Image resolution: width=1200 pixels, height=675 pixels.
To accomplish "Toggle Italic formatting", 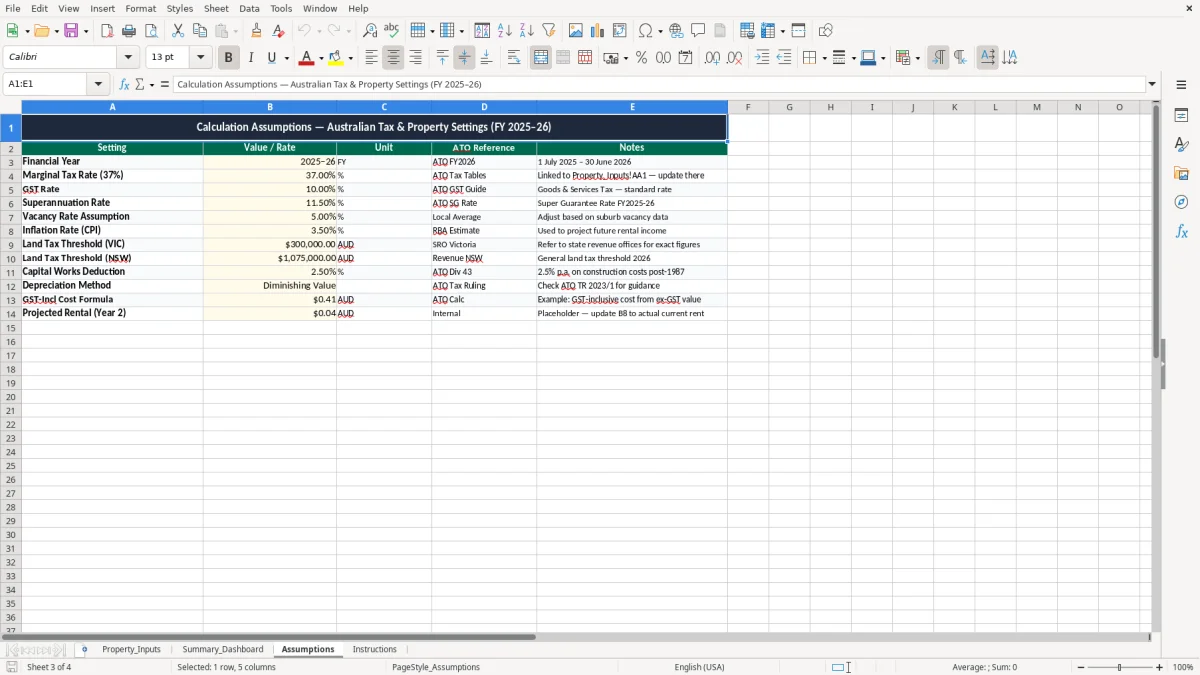I will pos(251,58).
